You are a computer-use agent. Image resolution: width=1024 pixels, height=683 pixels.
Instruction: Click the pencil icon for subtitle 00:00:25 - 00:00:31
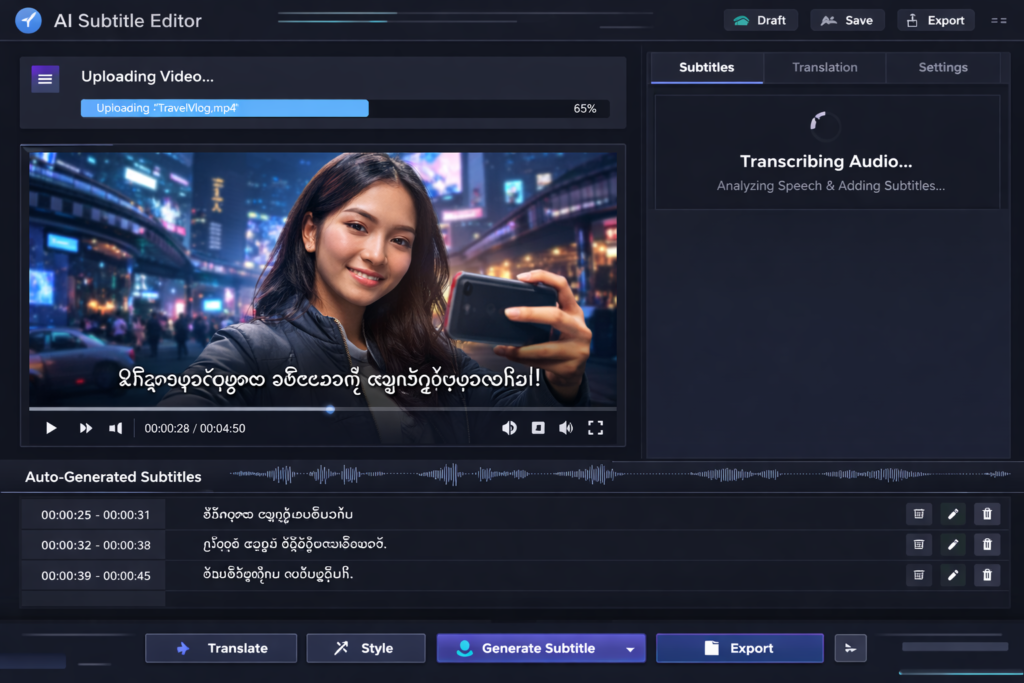[953, 514]
